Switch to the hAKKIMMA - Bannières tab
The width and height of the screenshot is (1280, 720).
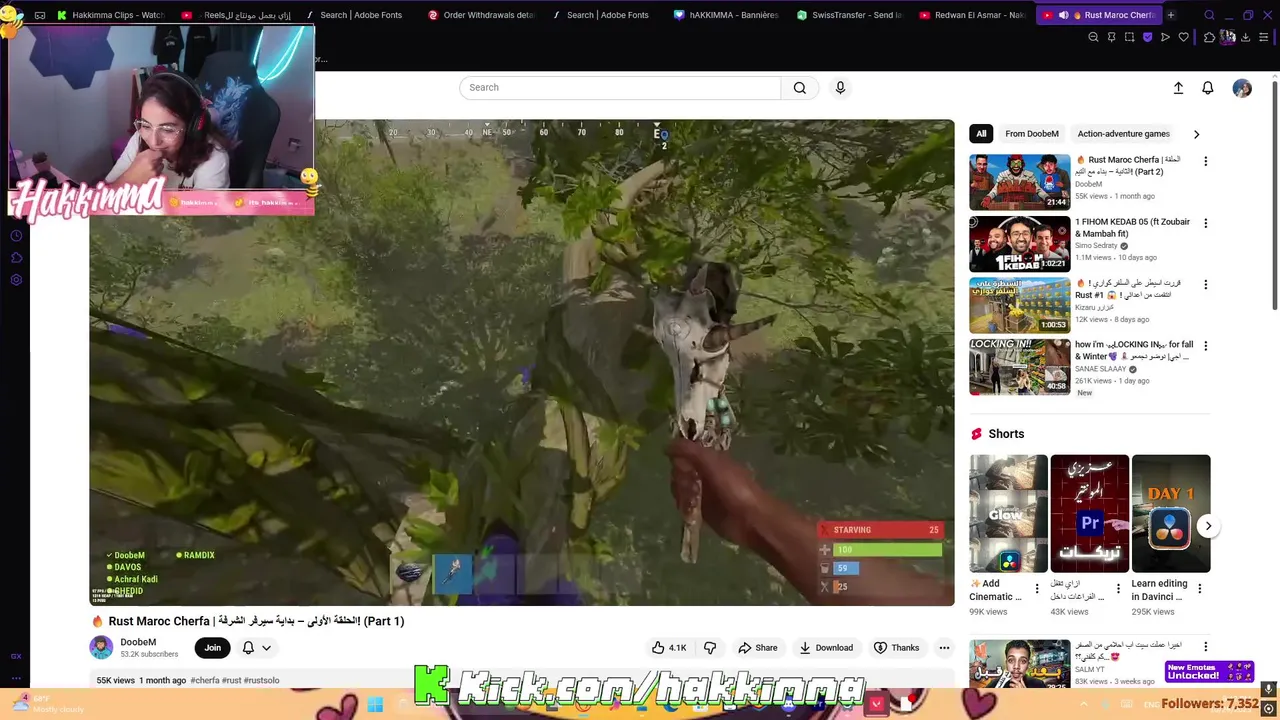tap(727, 15)
